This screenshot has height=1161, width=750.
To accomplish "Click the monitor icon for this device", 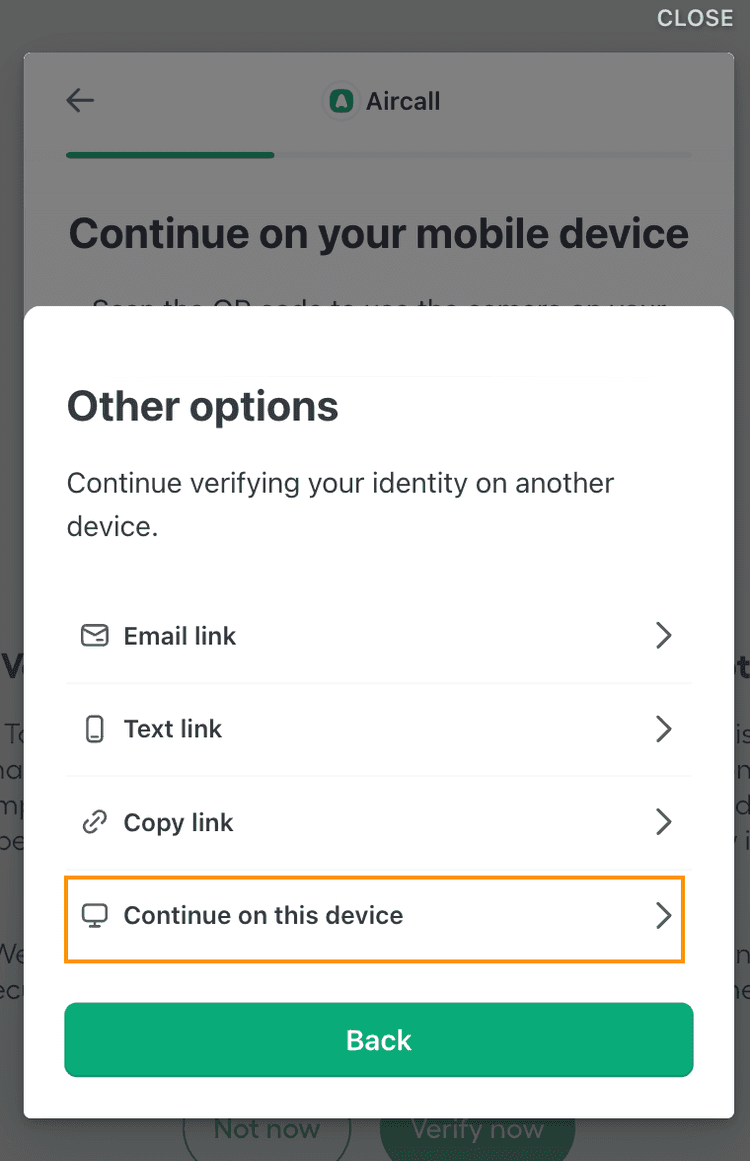I will 95,916.
